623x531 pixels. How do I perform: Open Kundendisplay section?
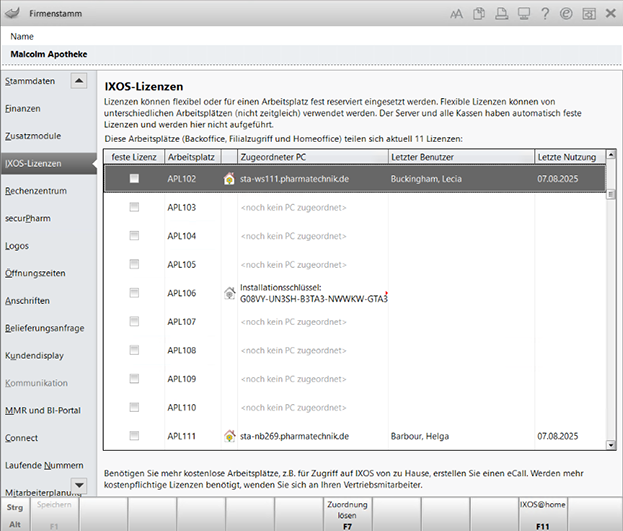pos(34,356)
